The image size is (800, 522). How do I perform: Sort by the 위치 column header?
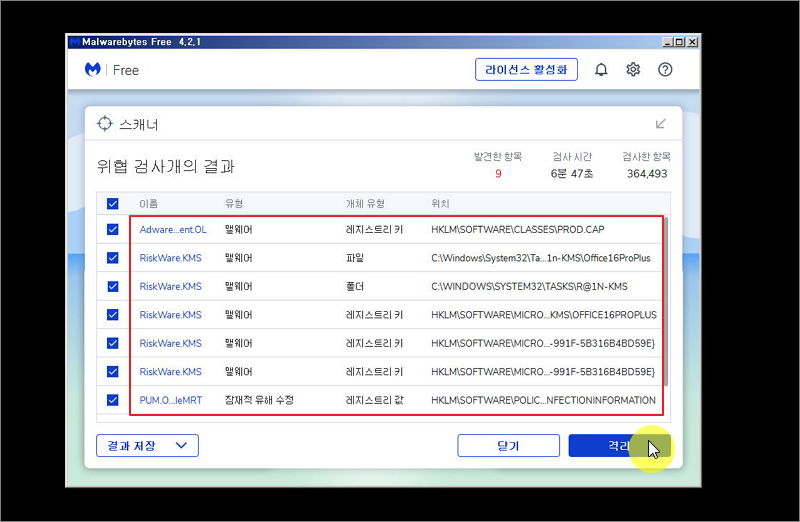click(440, 204)
